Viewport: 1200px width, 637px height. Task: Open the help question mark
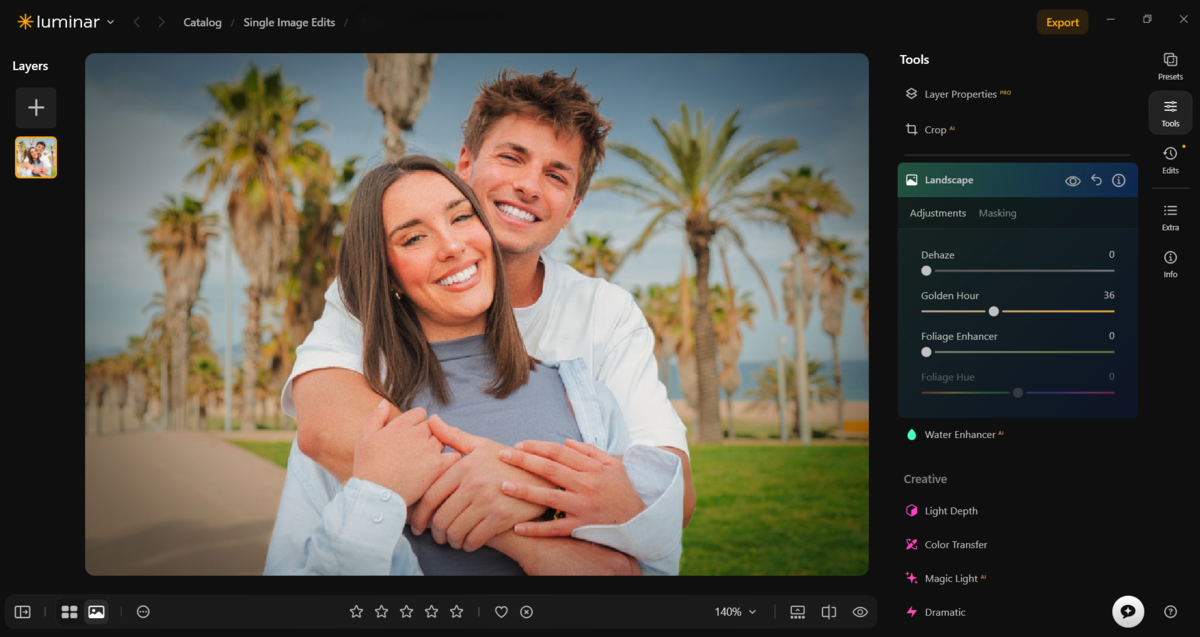pos(1170,612)
